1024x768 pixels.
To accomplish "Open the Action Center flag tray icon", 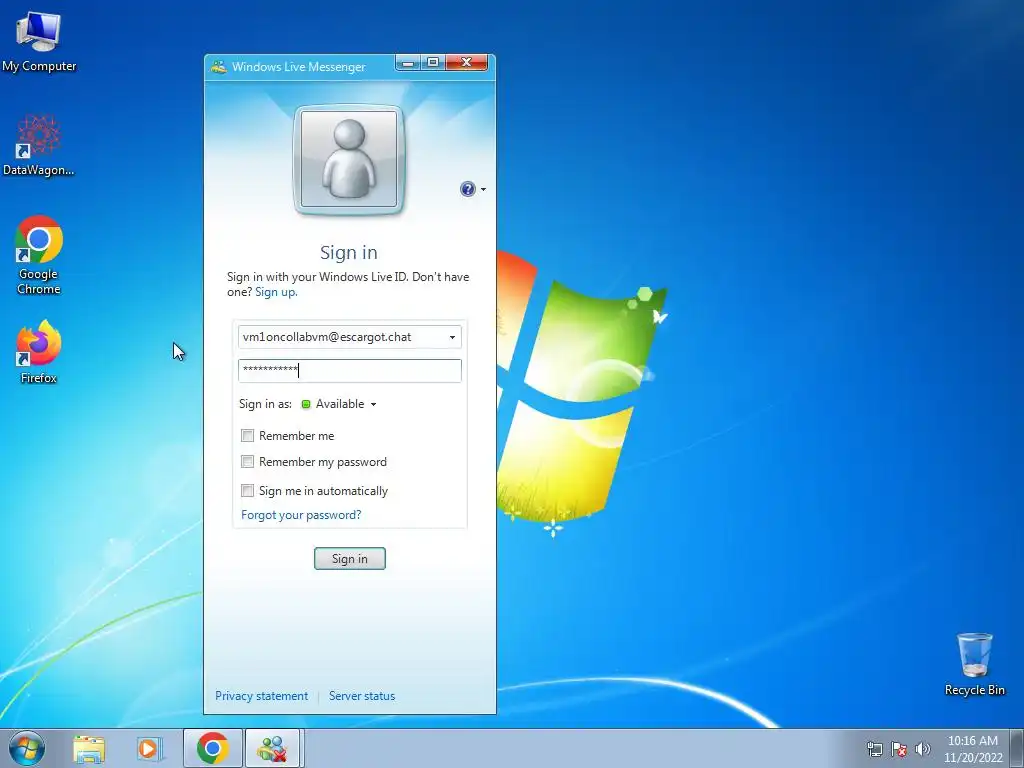I will pos(899,749).
